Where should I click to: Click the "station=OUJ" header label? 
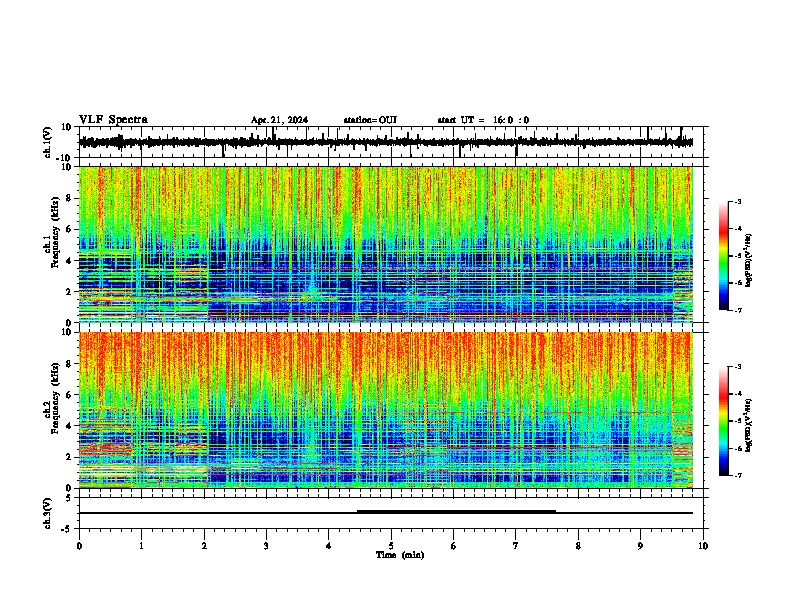click(x=370, y=120)
